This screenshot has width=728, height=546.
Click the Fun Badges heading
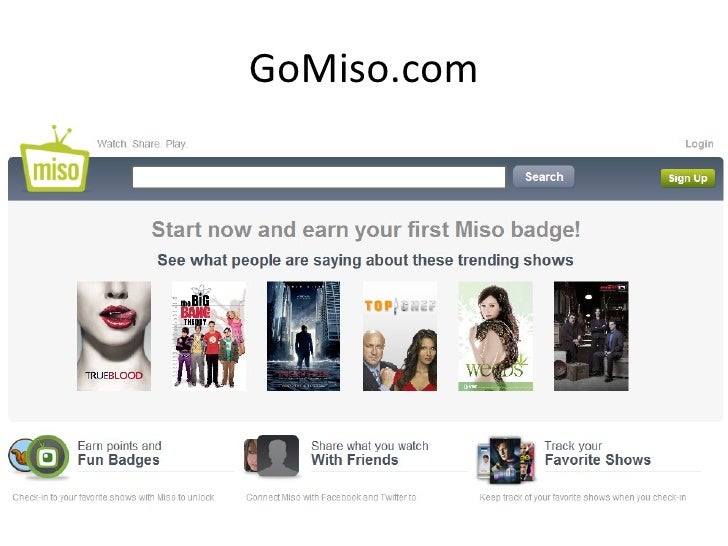(119, 460)
